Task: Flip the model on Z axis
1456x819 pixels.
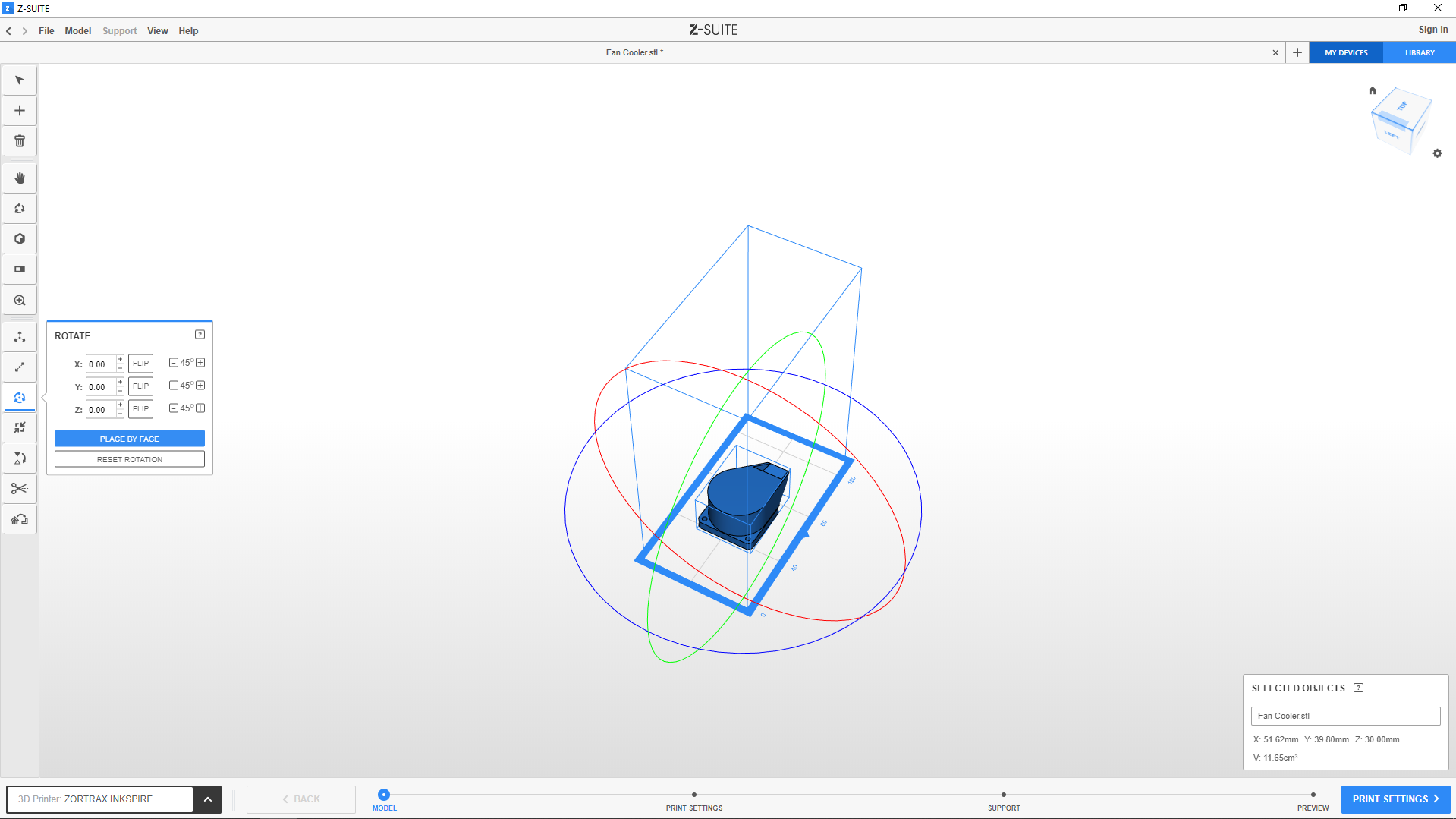Action: pyautogui.click(x=140, y=409)
